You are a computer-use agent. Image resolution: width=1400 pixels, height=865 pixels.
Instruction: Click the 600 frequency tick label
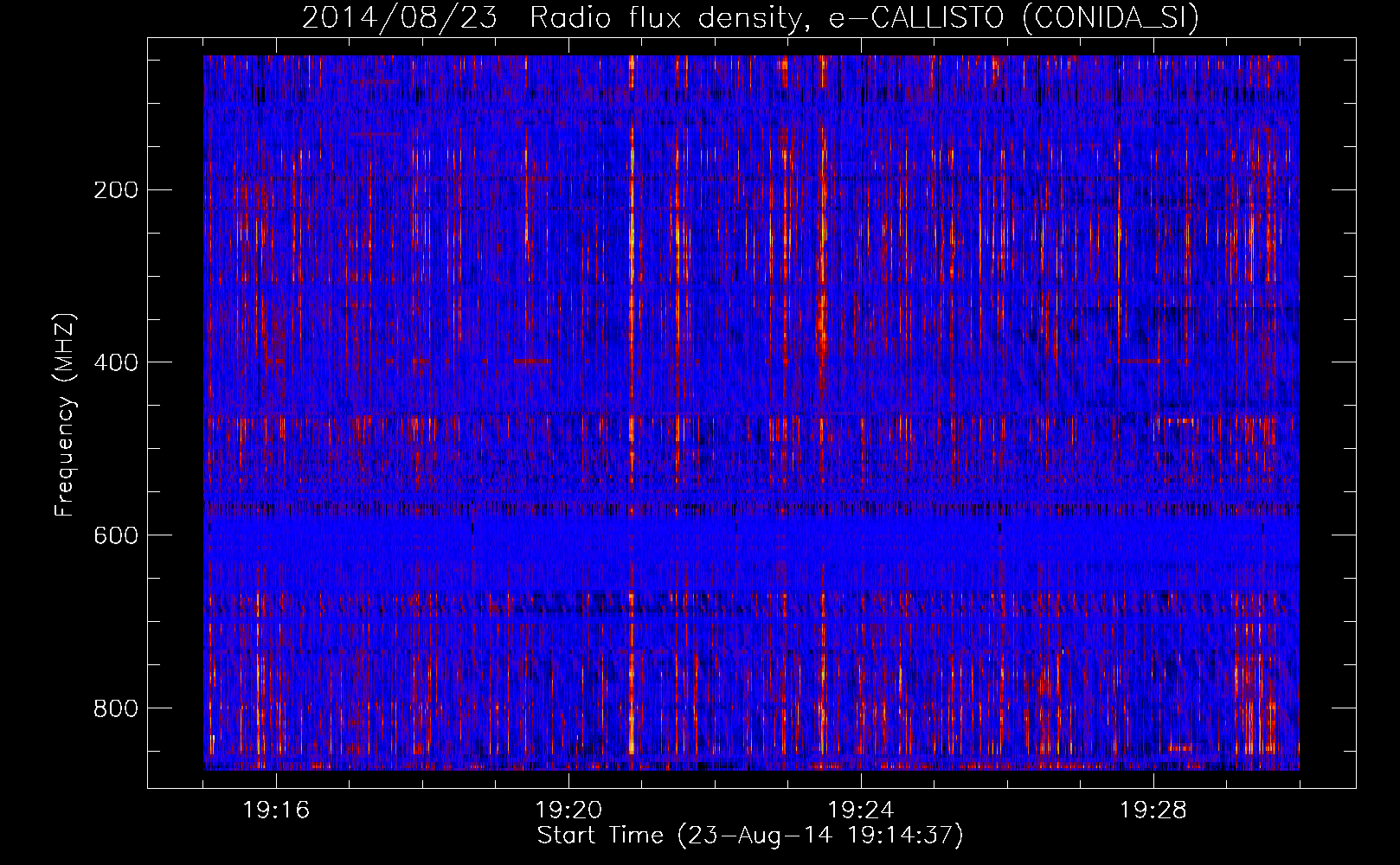click(115, 535)
